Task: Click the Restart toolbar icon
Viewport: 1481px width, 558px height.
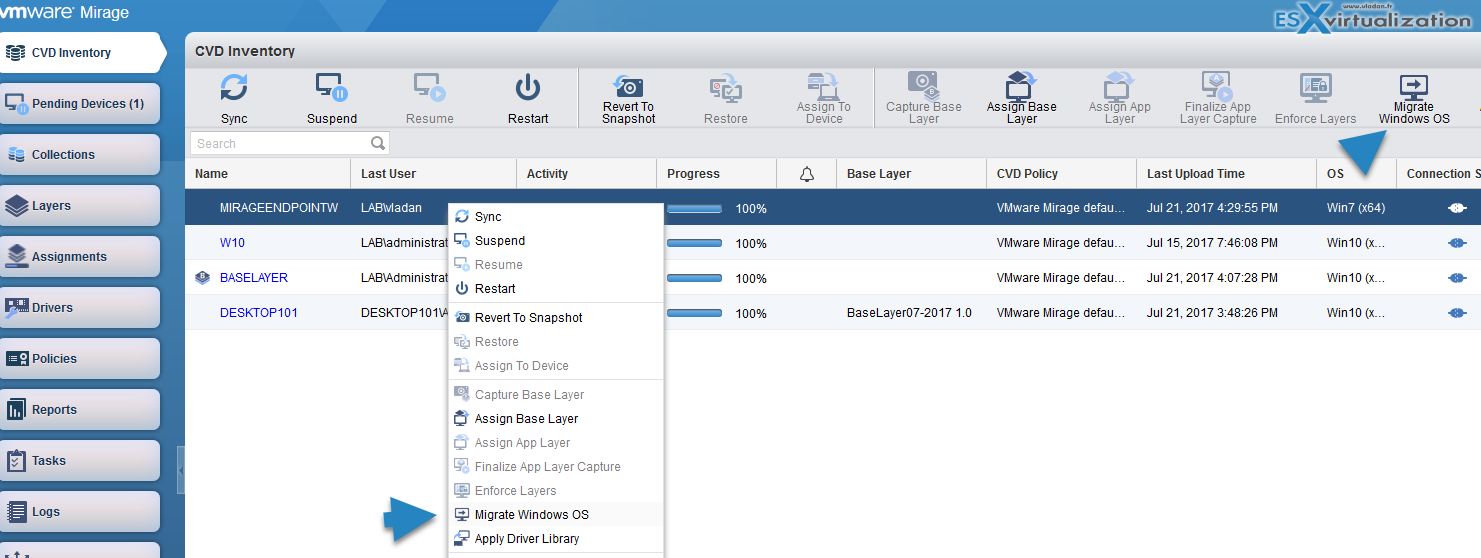Action: (528, 88)
